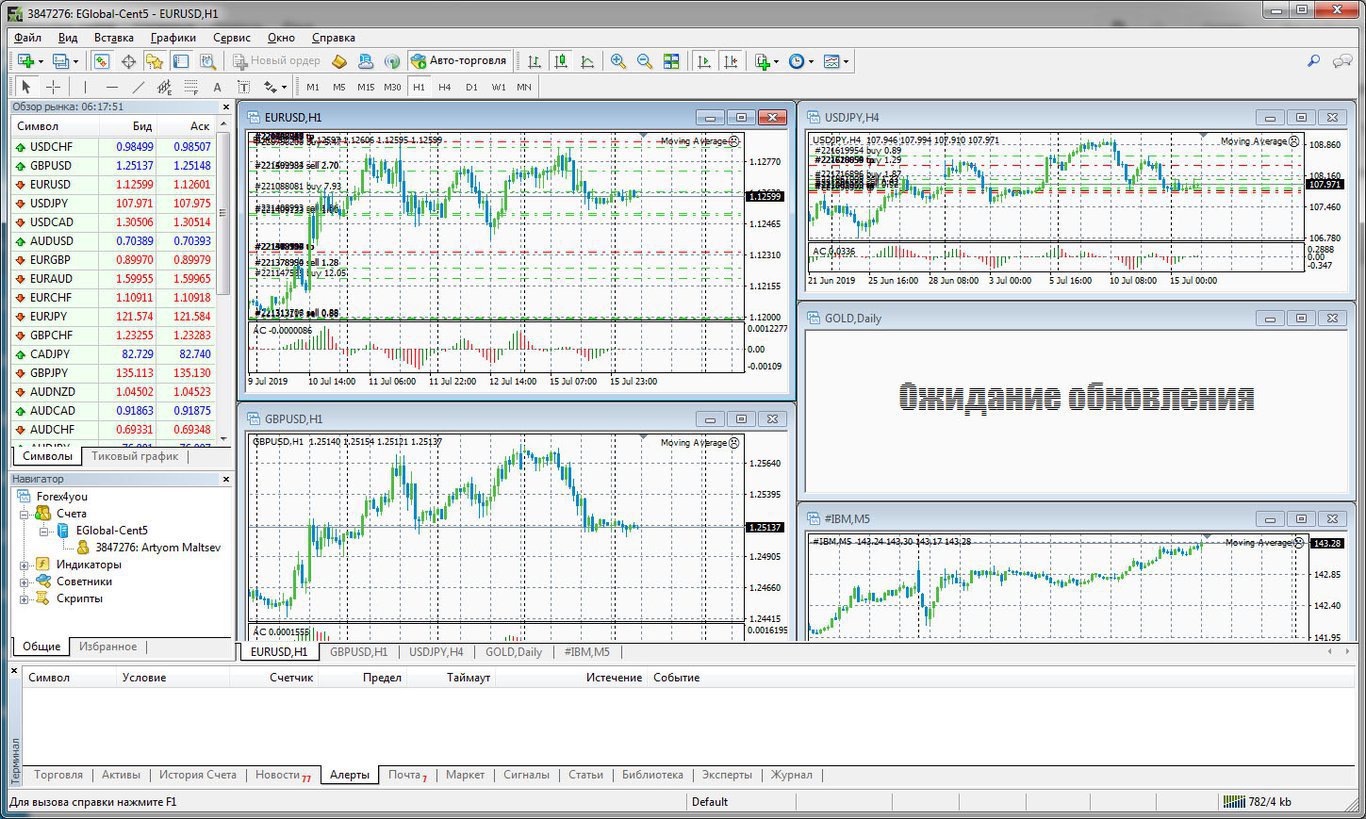Switch to Тиковый график tab
Image resolution: width=1366 pixels, height=819 pixels.
pos(134,456)
